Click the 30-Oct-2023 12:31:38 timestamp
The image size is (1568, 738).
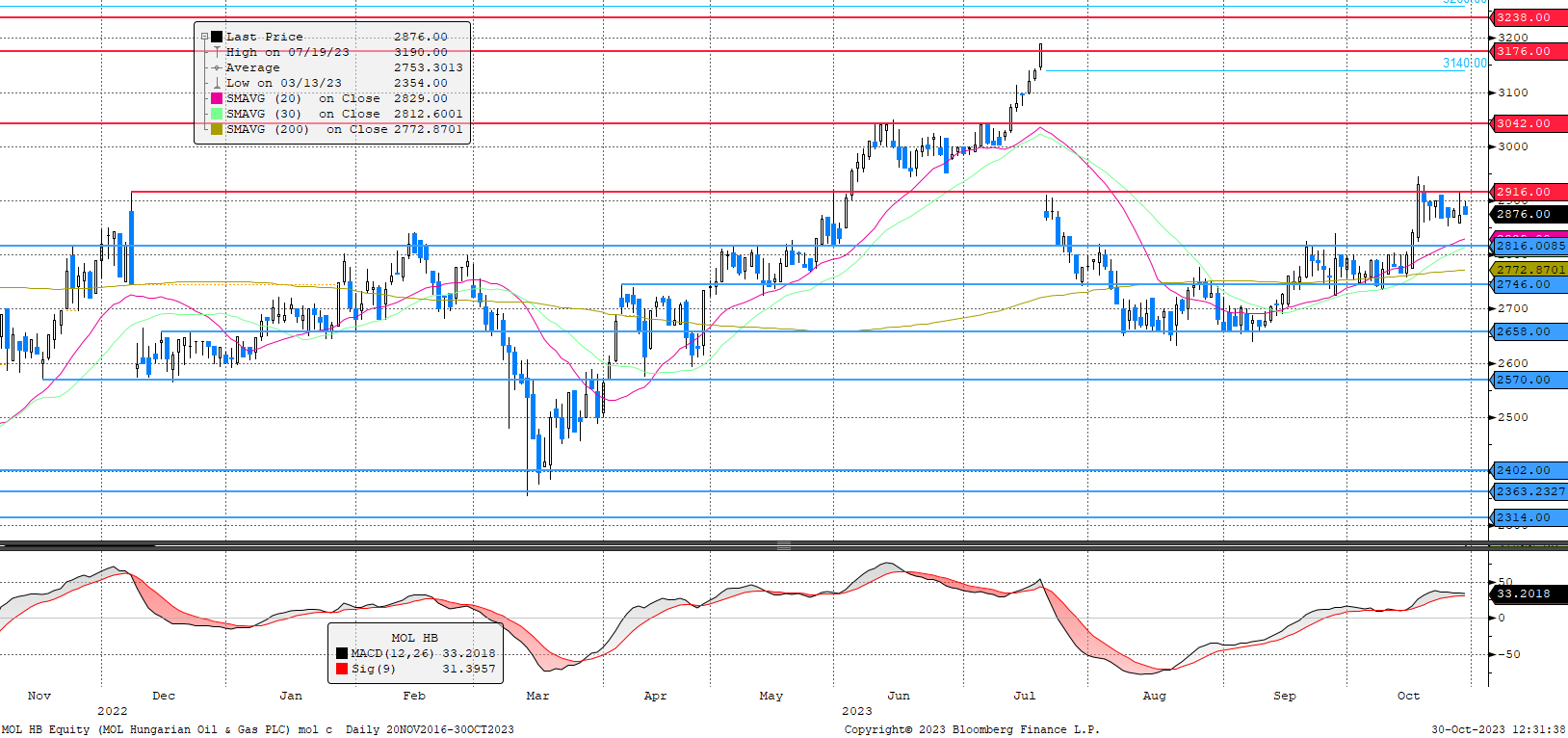[x=1499, y=729]
